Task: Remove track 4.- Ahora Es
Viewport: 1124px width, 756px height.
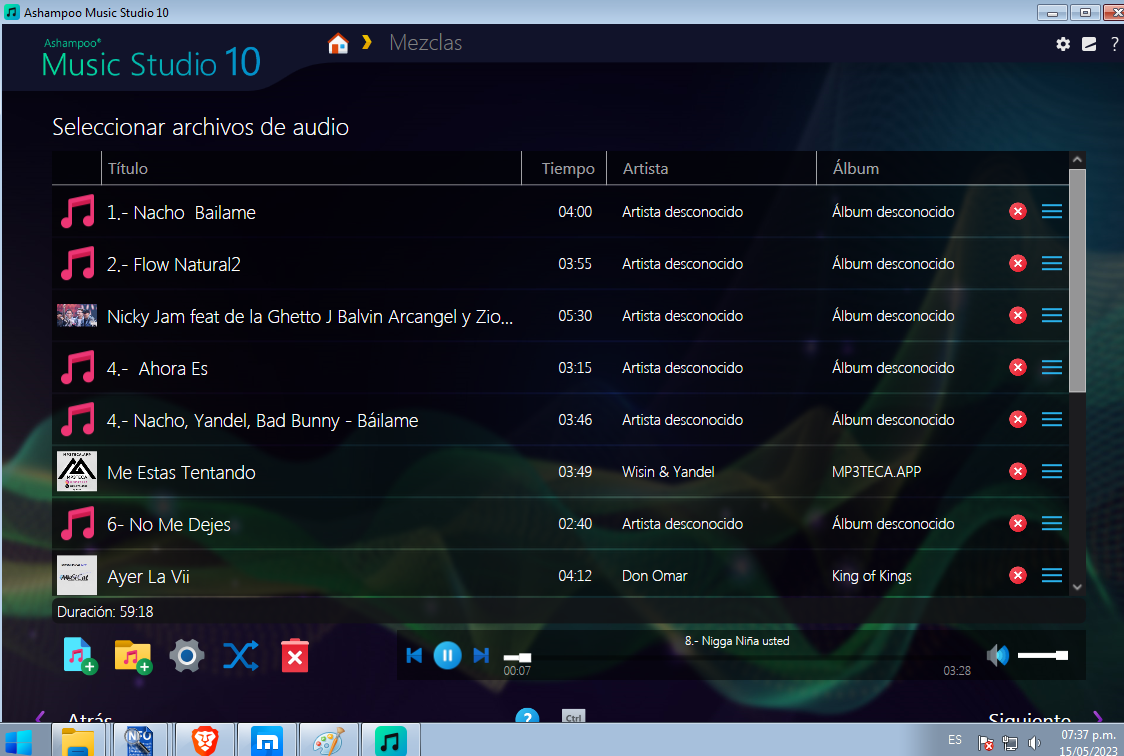Action: pyautogui.click(x=1018, y=368)
